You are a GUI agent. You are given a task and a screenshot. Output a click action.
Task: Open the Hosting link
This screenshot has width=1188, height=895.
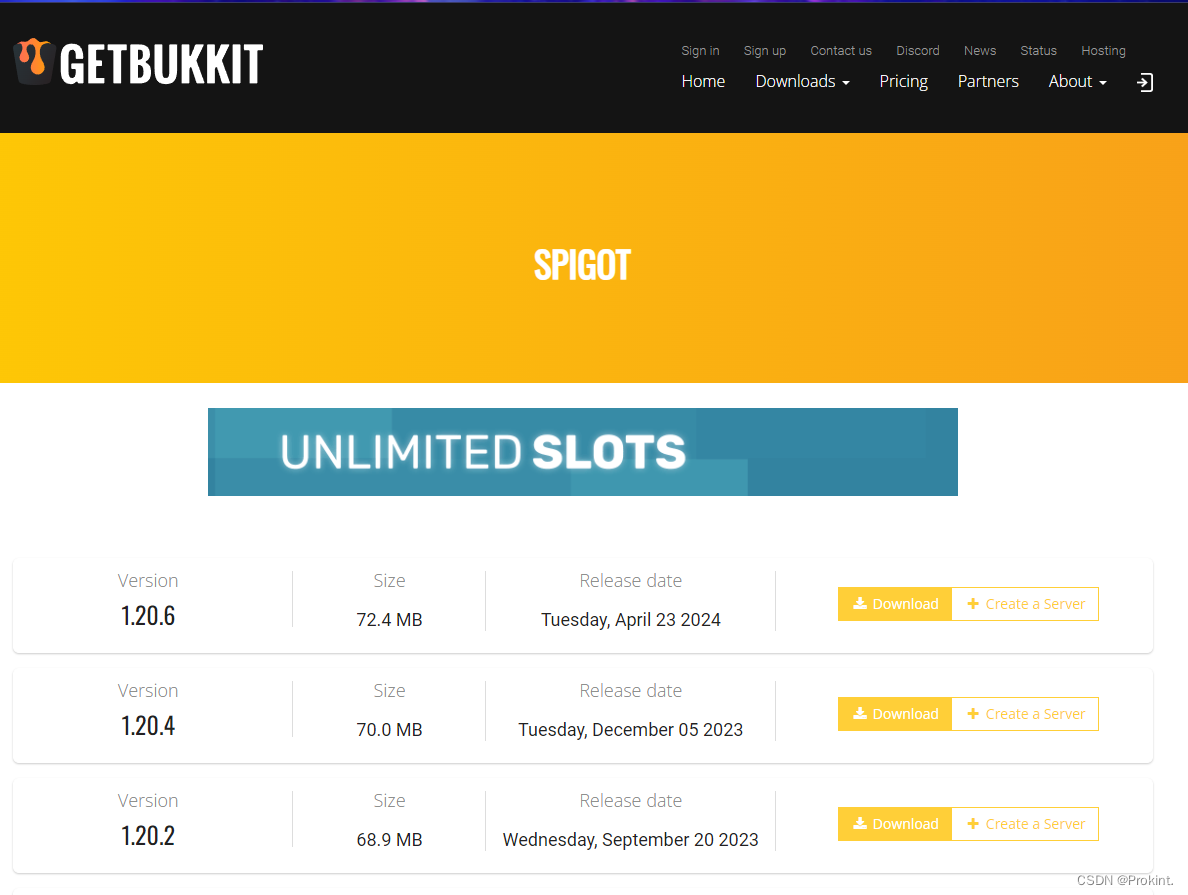tap(1103, 51)
